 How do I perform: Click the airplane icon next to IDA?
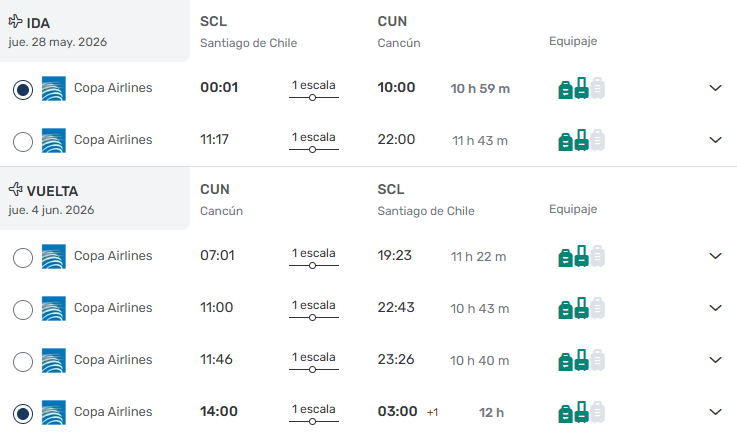(15, 21)
